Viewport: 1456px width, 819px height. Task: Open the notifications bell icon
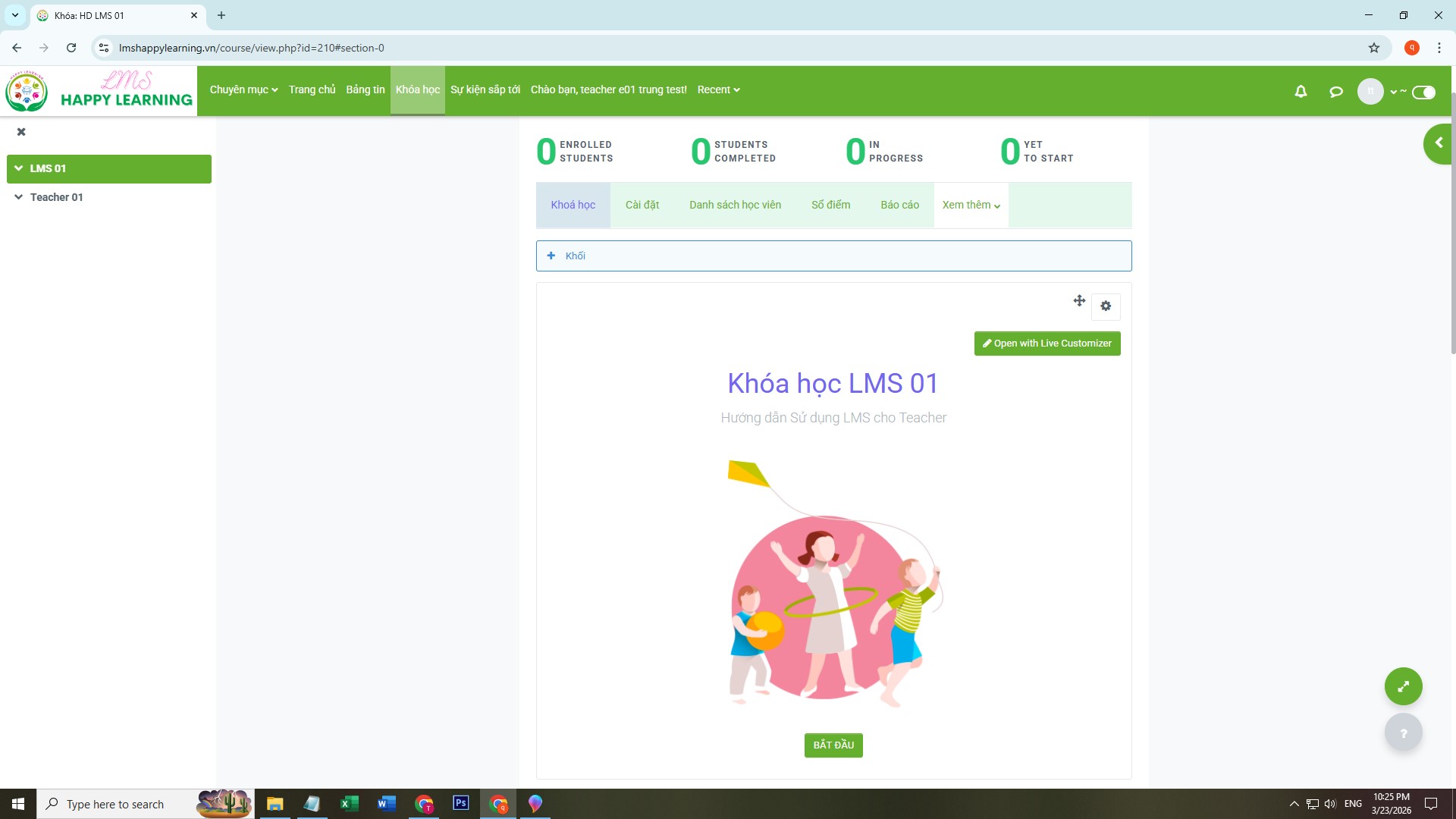tap(1301, 92)
